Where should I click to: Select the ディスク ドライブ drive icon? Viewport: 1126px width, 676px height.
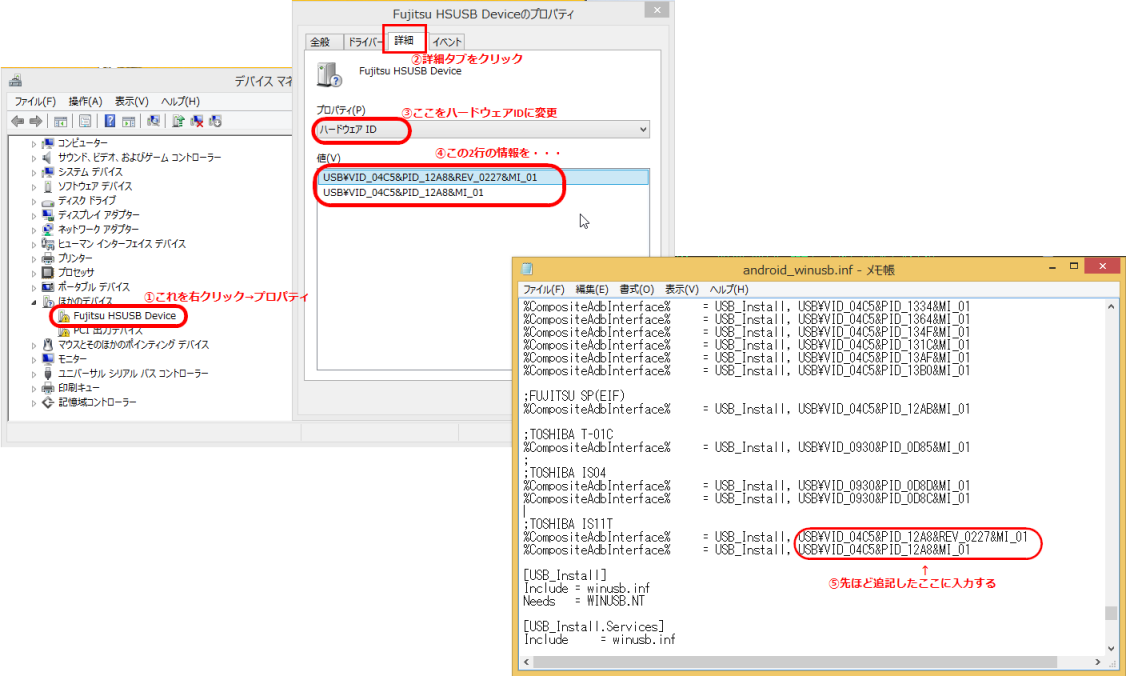pos(48,201)
